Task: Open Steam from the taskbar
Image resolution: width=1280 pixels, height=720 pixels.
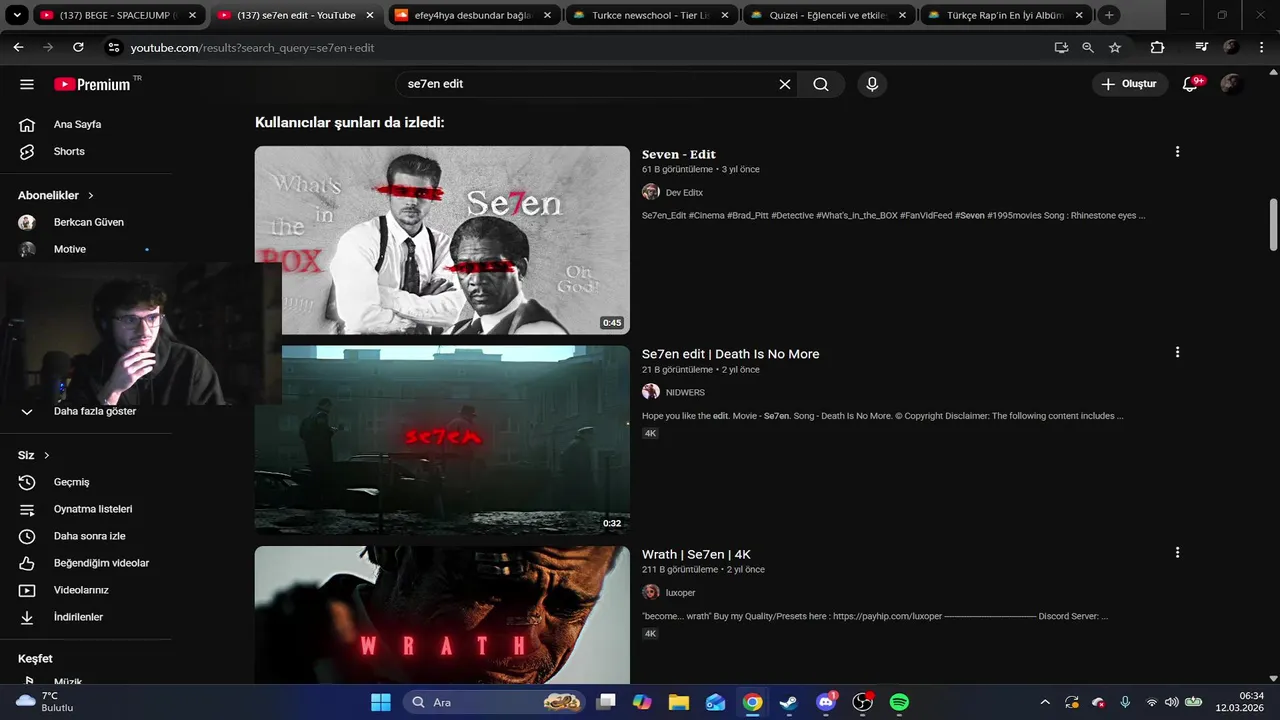Action: click(x=789, y=702)
